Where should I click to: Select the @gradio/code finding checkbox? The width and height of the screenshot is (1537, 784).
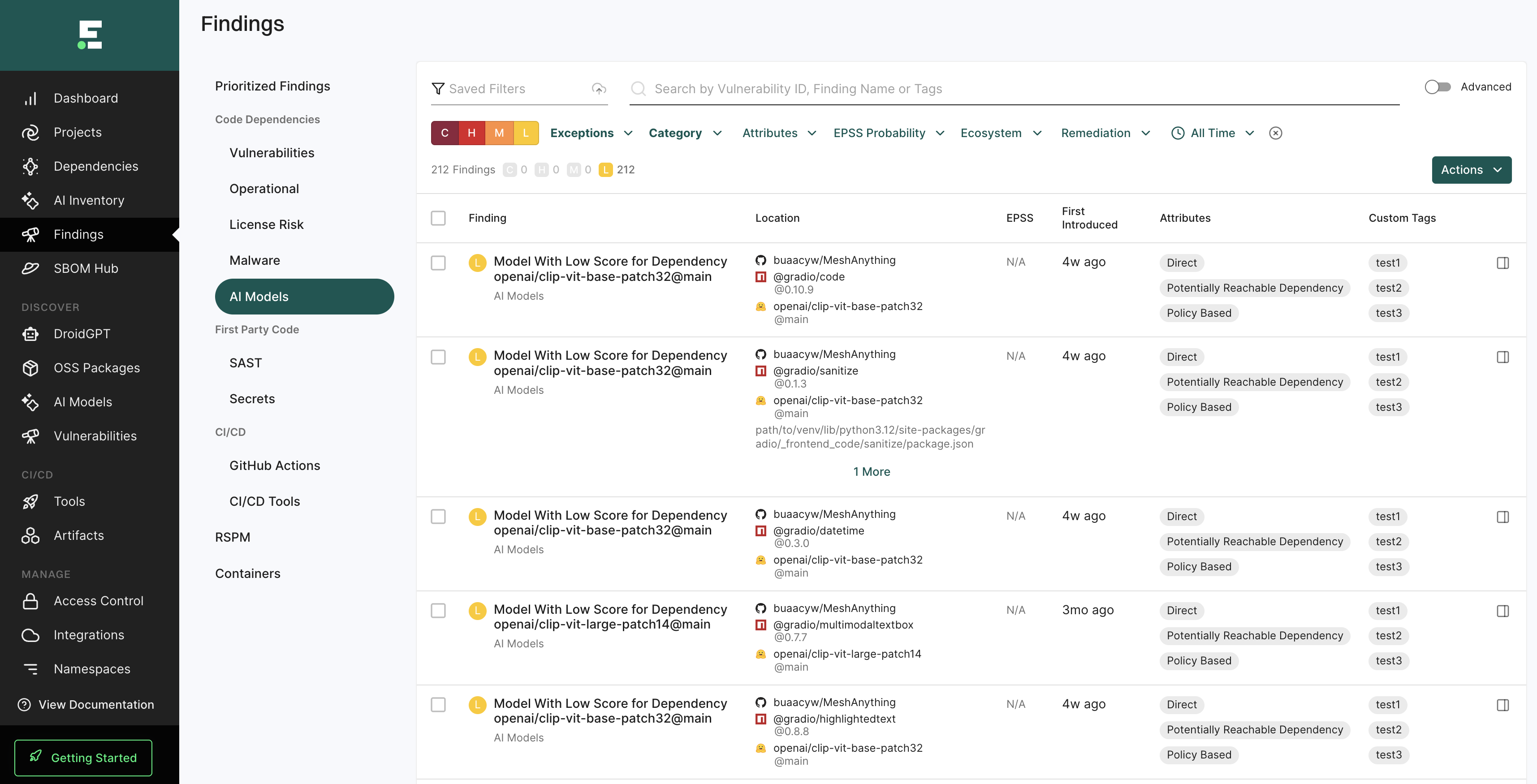[438, 263]
